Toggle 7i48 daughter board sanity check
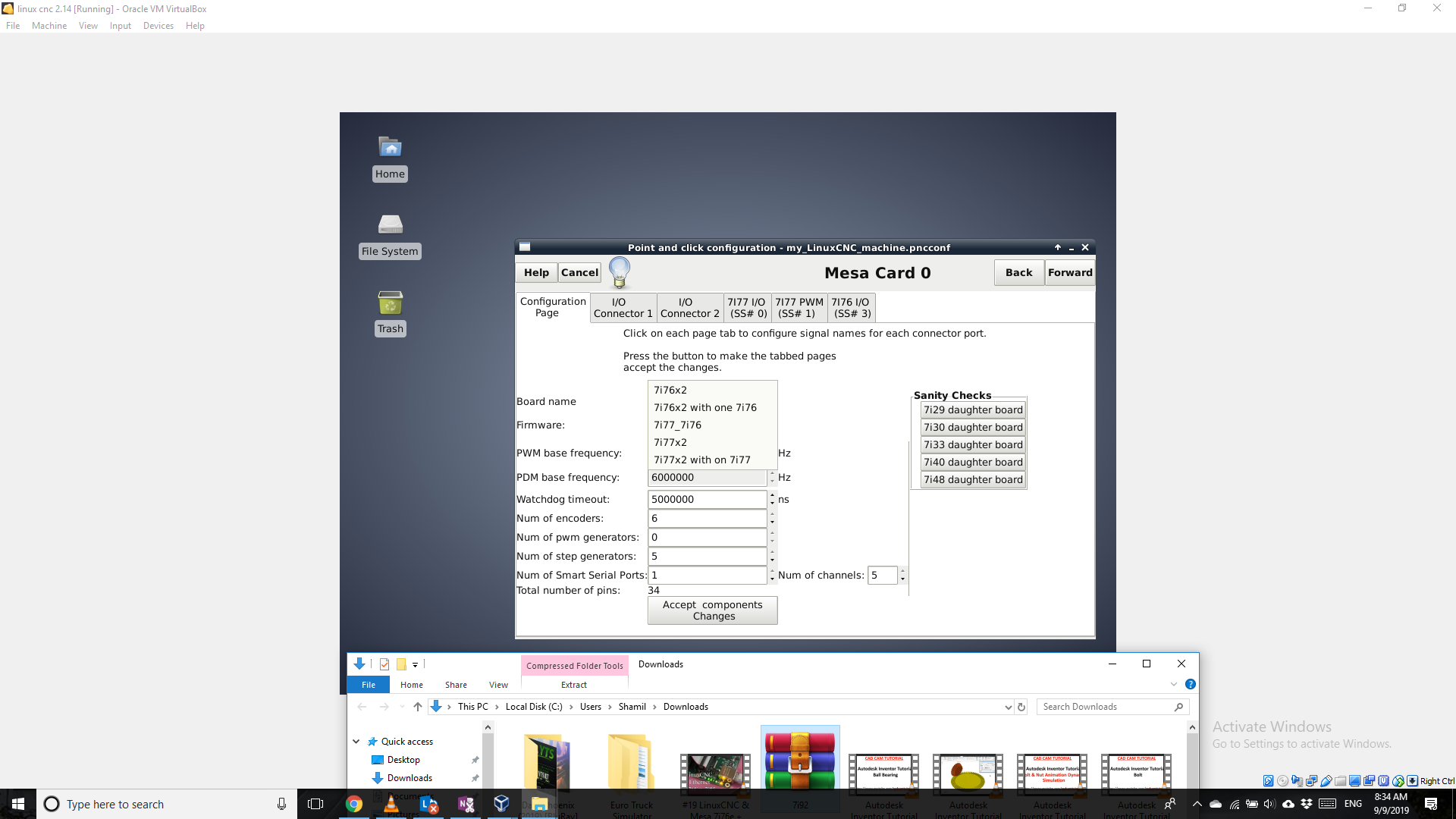This screenshot has height=819, width=1456. tap(973, 479)
